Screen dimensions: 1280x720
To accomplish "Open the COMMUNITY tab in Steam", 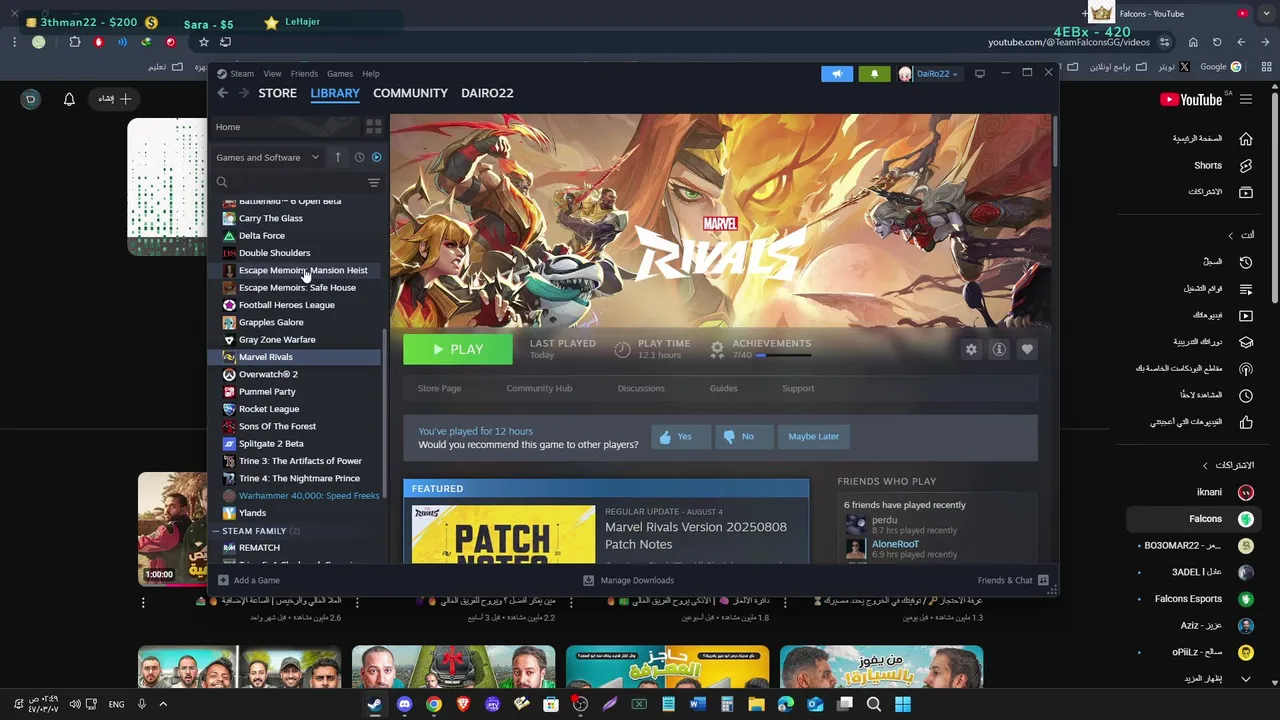I will tap(410, 93).
